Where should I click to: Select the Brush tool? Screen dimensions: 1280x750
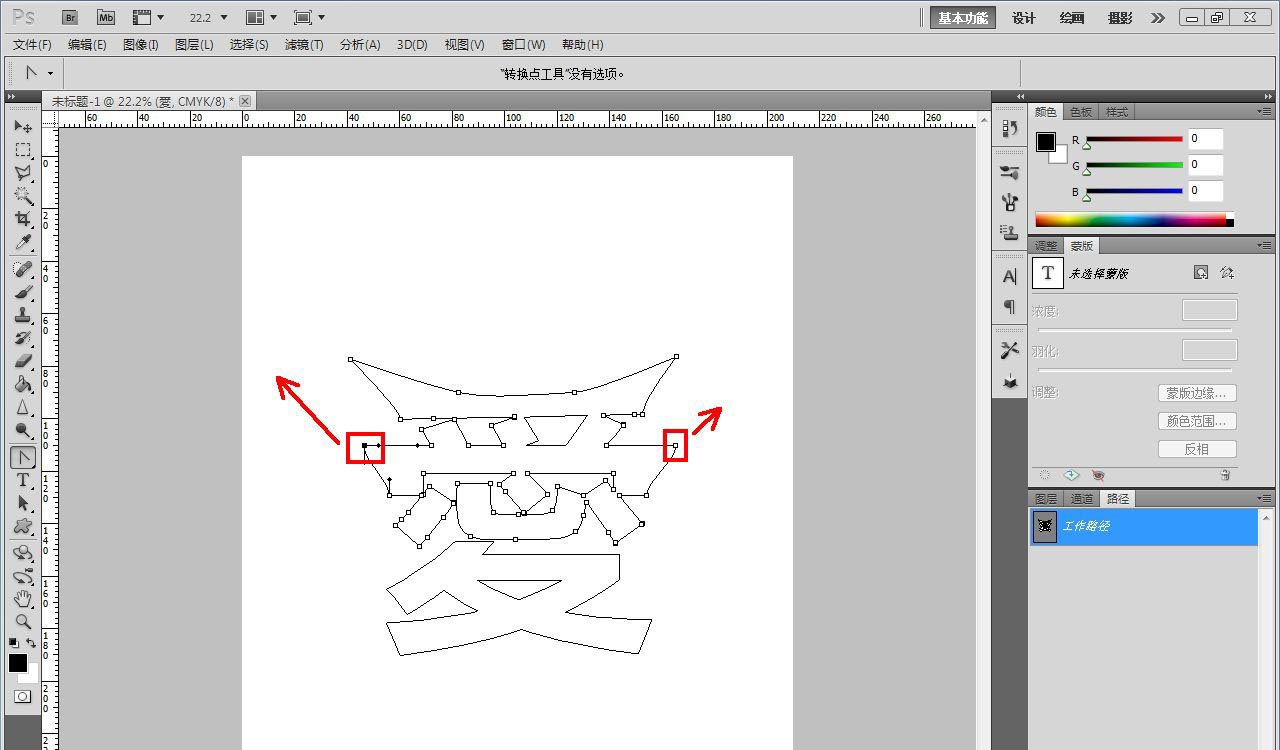[x=23, y=293]
